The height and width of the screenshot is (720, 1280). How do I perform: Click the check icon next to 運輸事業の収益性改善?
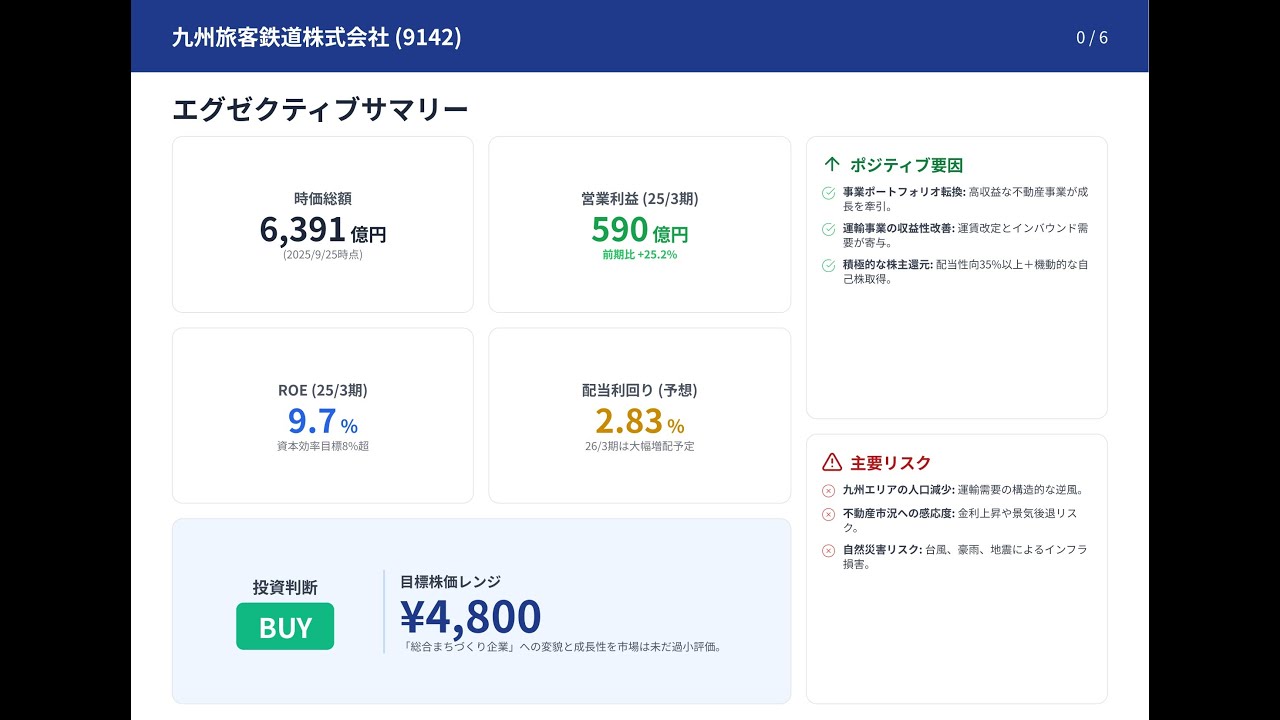point(828,229)
